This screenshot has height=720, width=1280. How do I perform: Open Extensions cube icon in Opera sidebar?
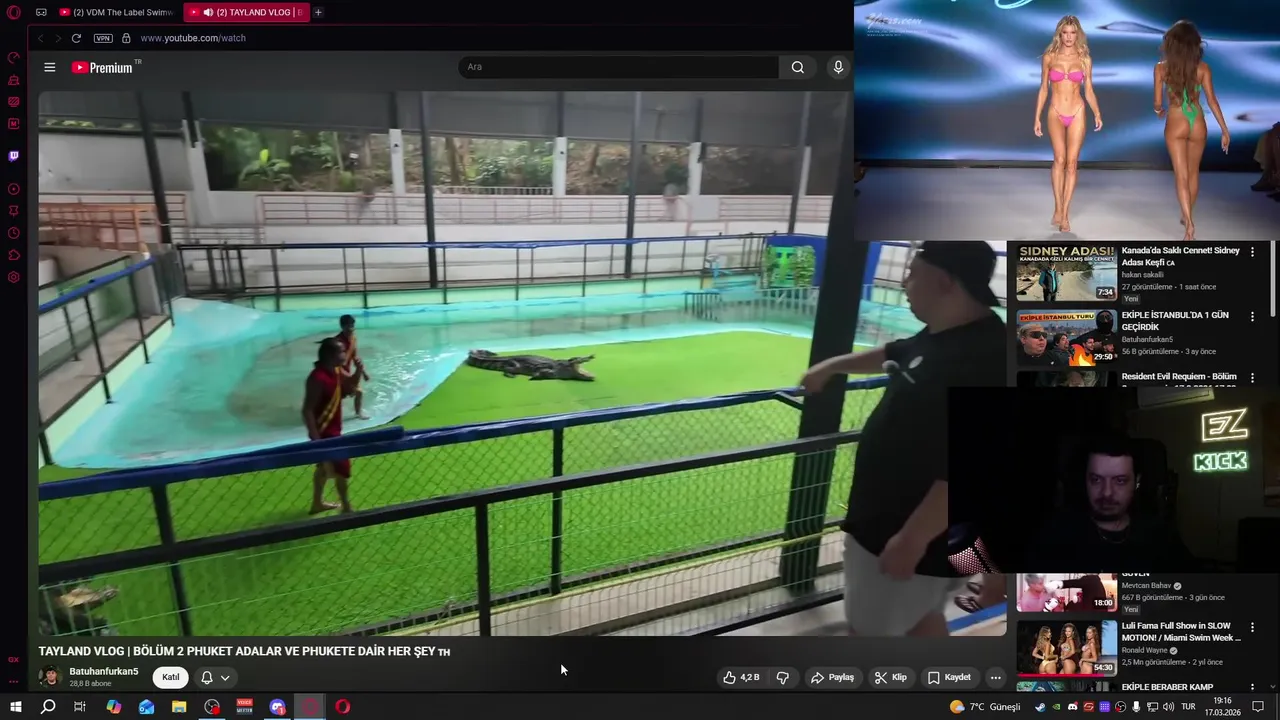[x=14, y=255]
